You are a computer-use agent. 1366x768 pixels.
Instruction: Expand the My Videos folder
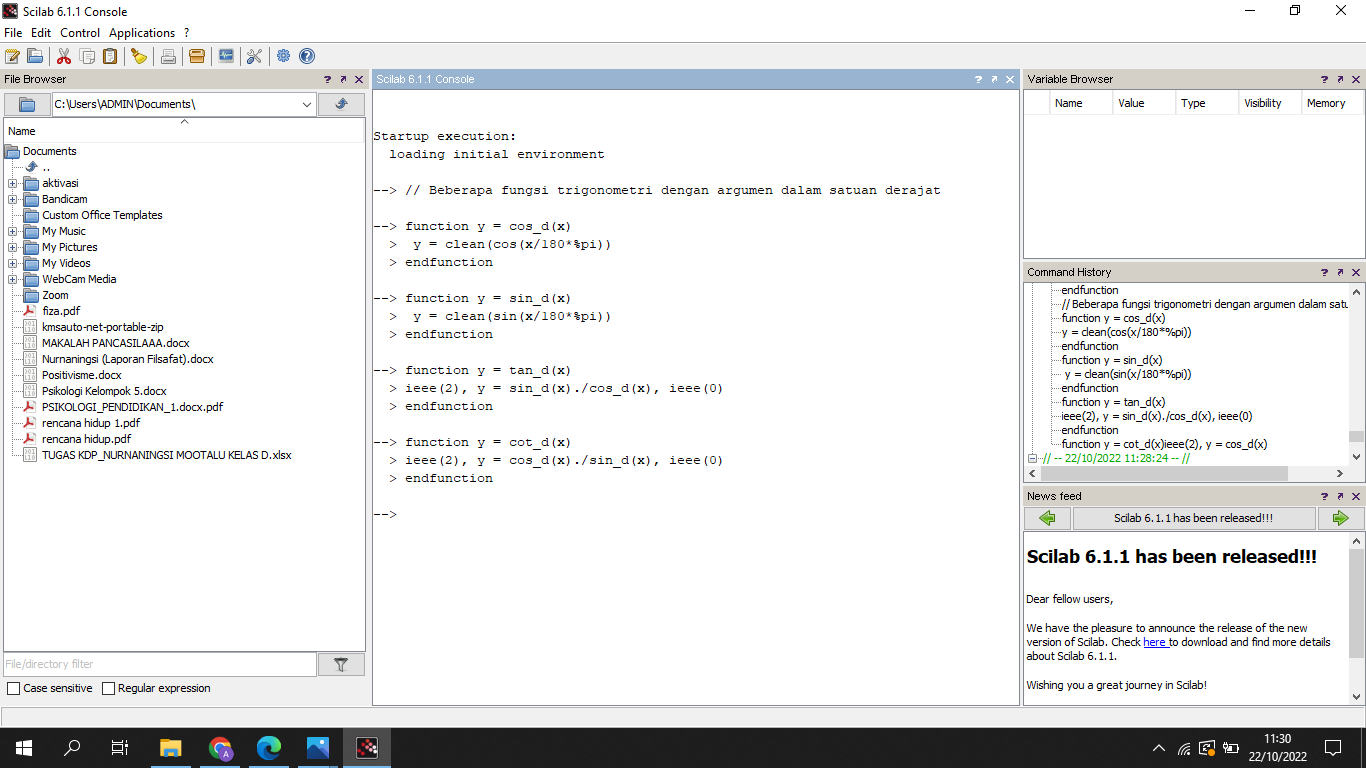(13, 264)
